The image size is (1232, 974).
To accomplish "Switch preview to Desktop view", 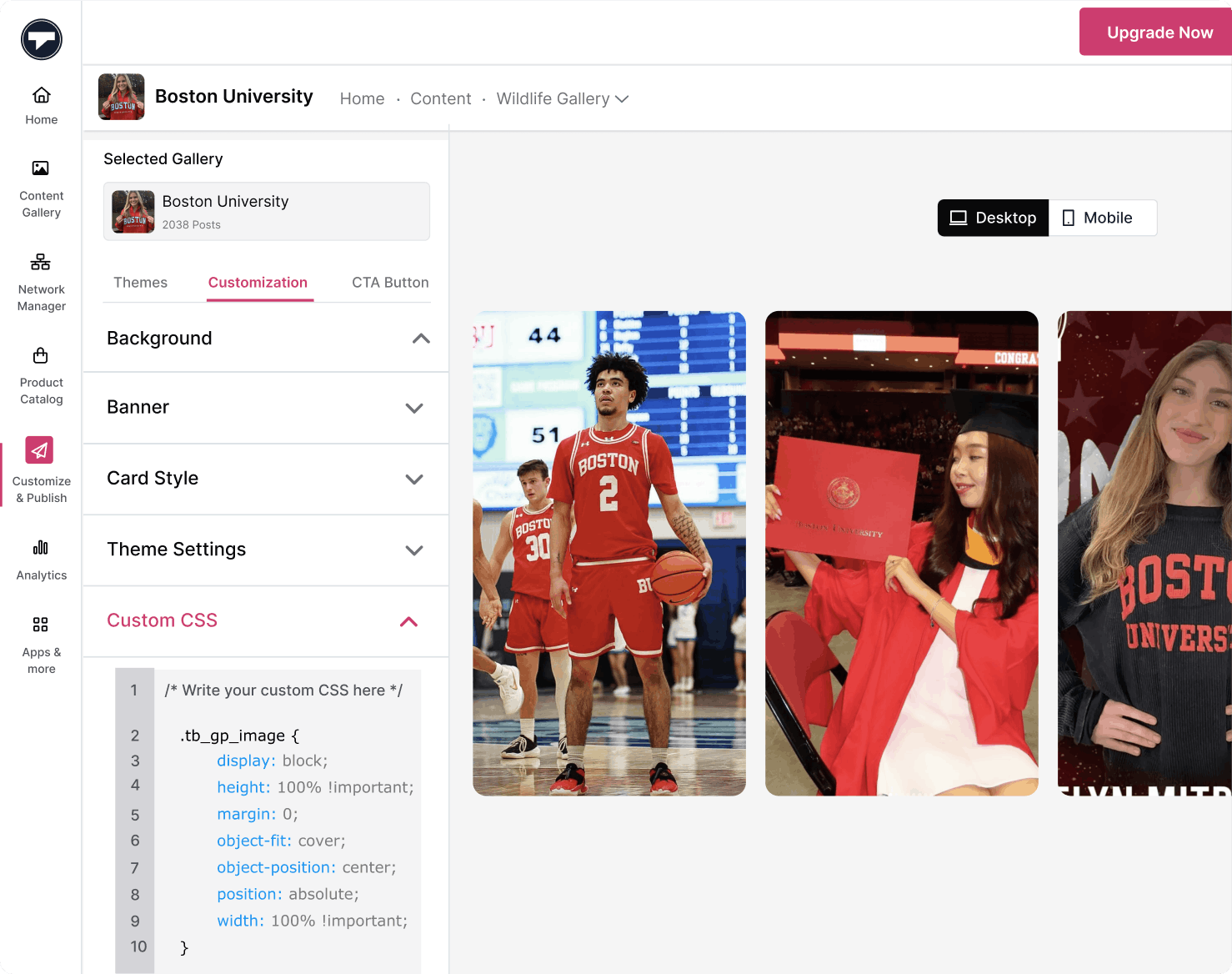I will (993, 218).
